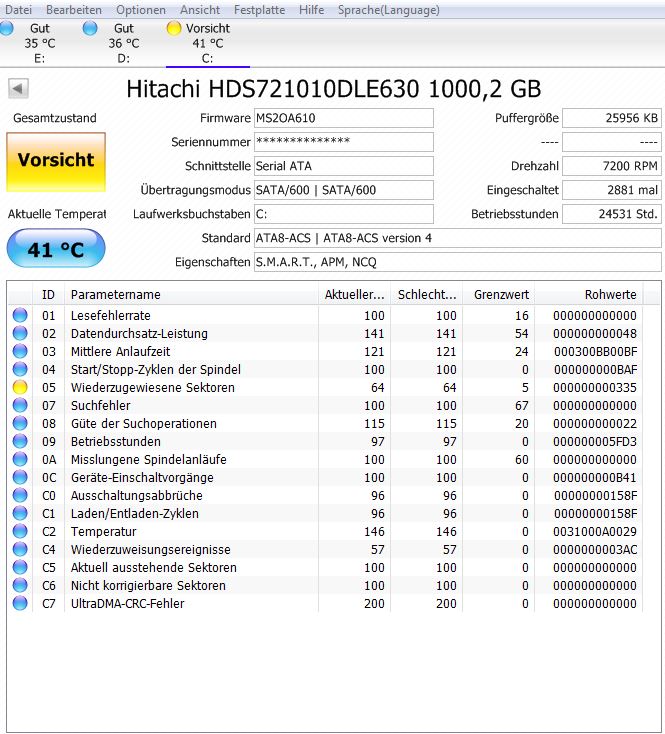
Task: Click status icon for Start/Stopp-Zyklen der Spindel
Action: pos(20,369)
